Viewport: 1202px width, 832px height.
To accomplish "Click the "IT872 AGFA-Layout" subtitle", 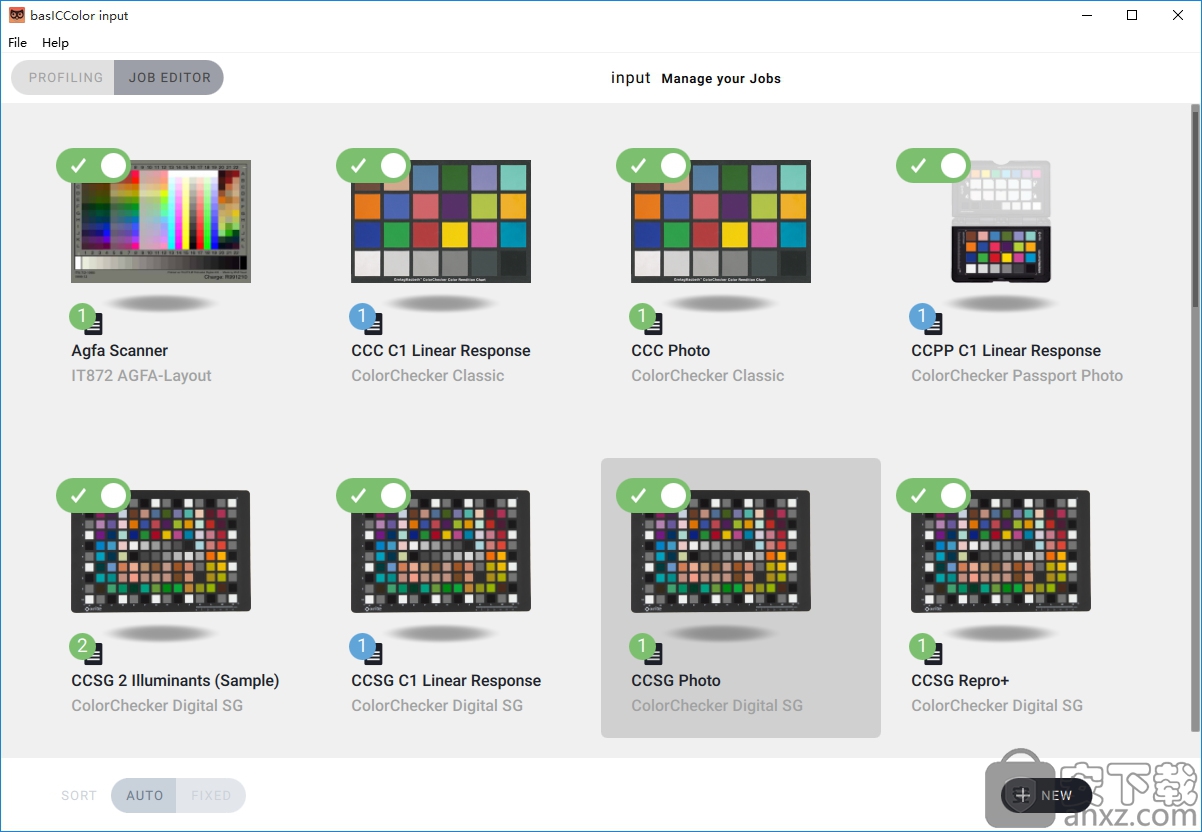I will 142,376.
